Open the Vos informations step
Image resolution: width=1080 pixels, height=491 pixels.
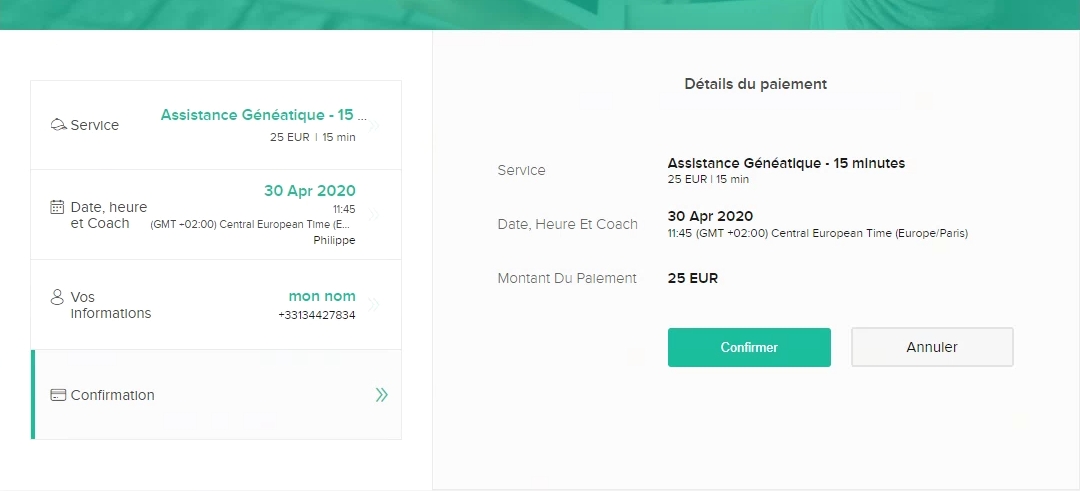(216, 304)
